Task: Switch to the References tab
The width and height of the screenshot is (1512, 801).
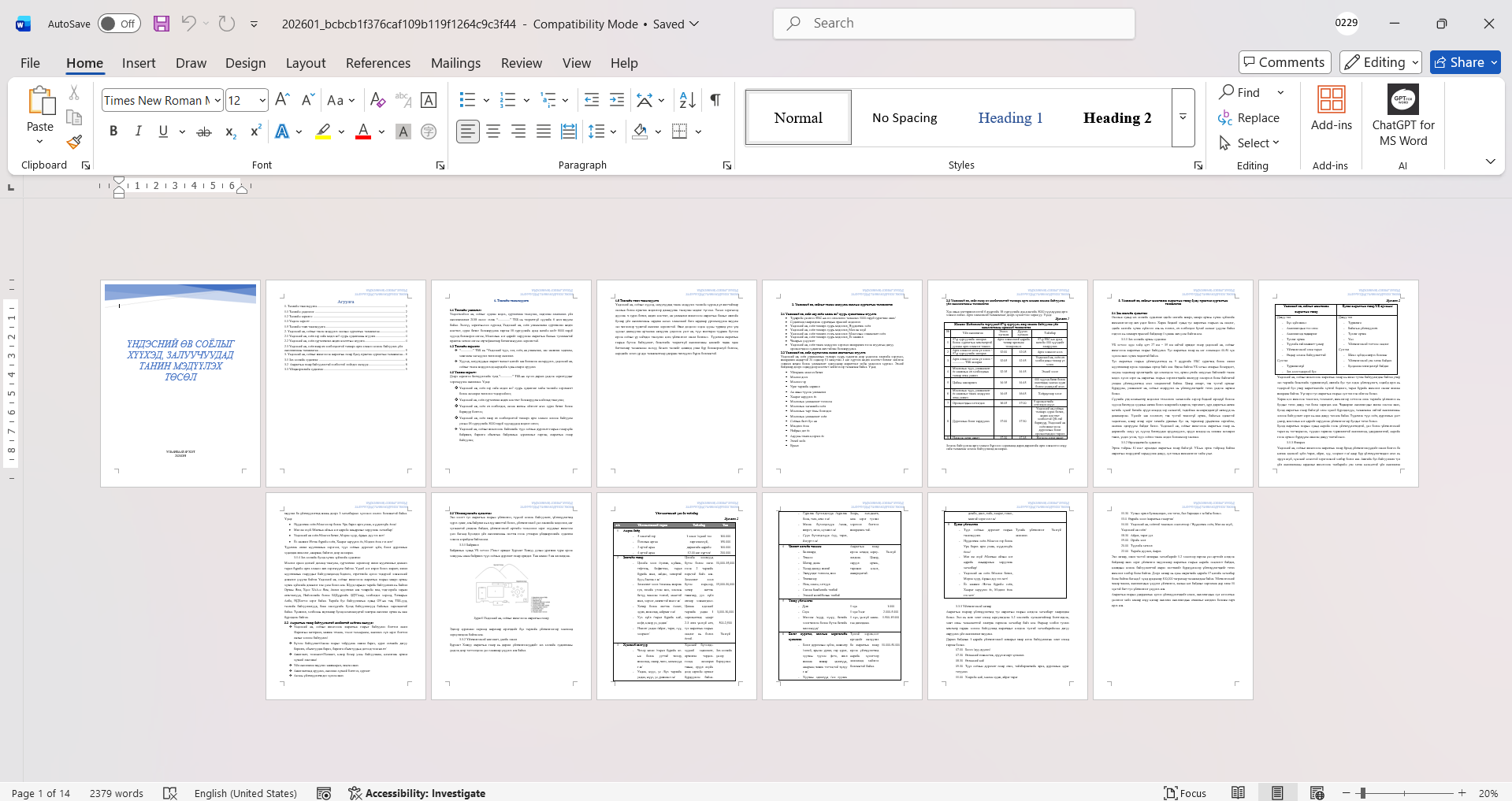Action: [377, 63]
